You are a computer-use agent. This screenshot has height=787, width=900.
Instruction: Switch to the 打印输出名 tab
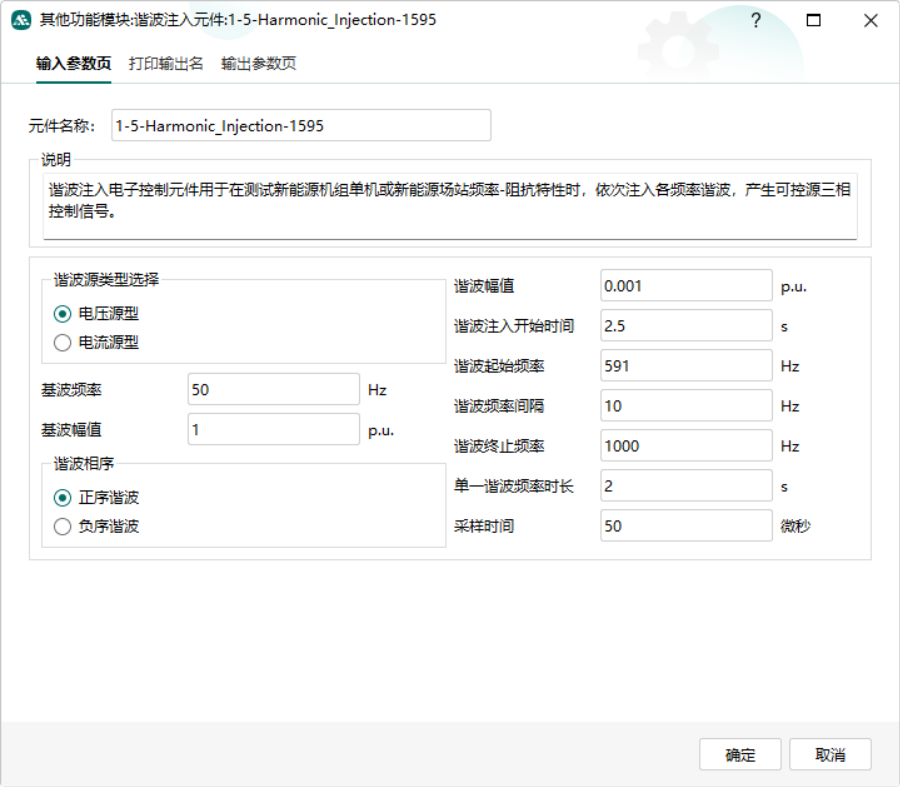[x=166, y=64]
